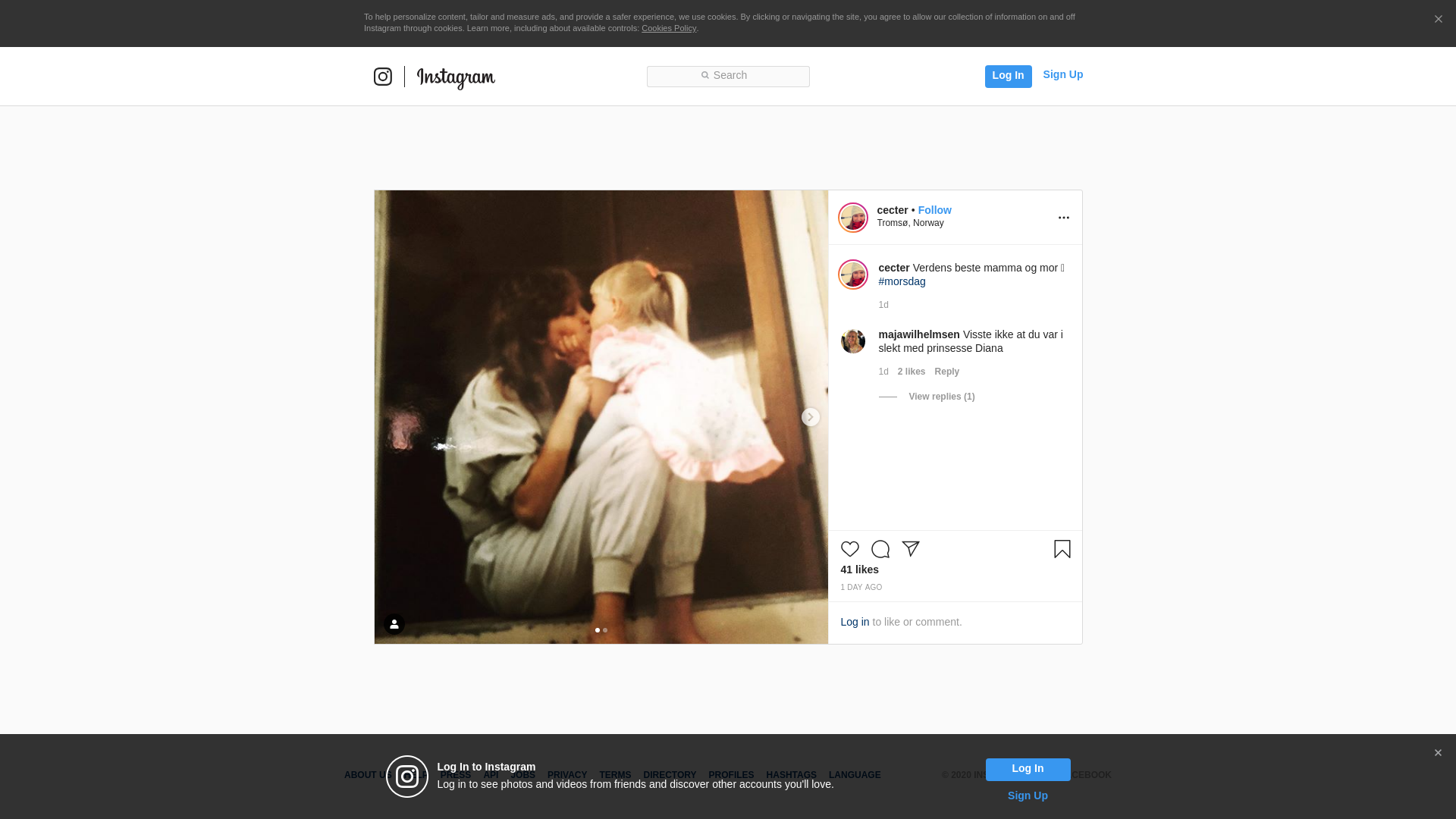
Task: Open the Tromsø, Norway location link
Action: (910, 223)
